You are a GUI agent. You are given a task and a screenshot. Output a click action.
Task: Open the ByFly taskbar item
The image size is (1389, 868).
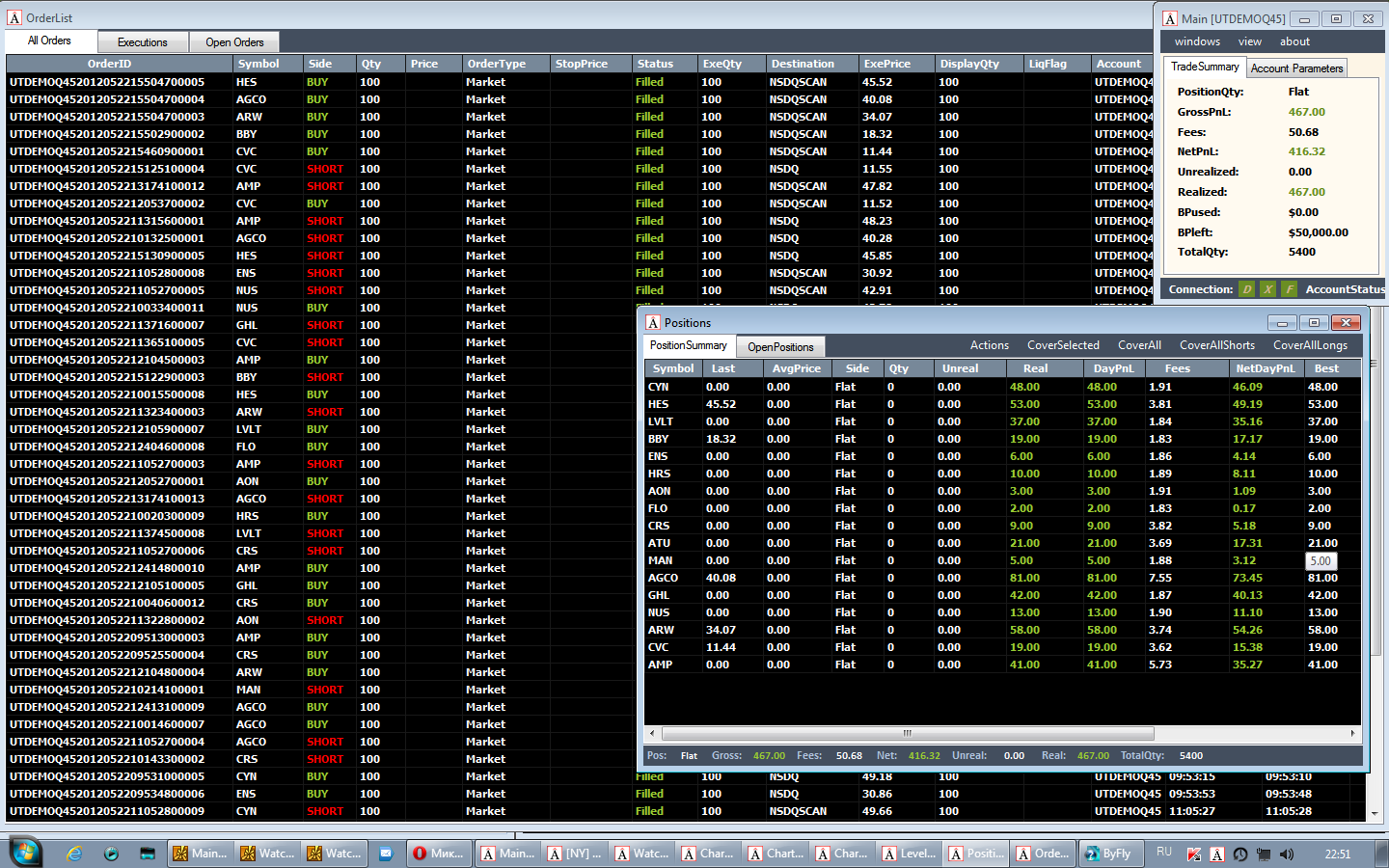pos(1110,854)
